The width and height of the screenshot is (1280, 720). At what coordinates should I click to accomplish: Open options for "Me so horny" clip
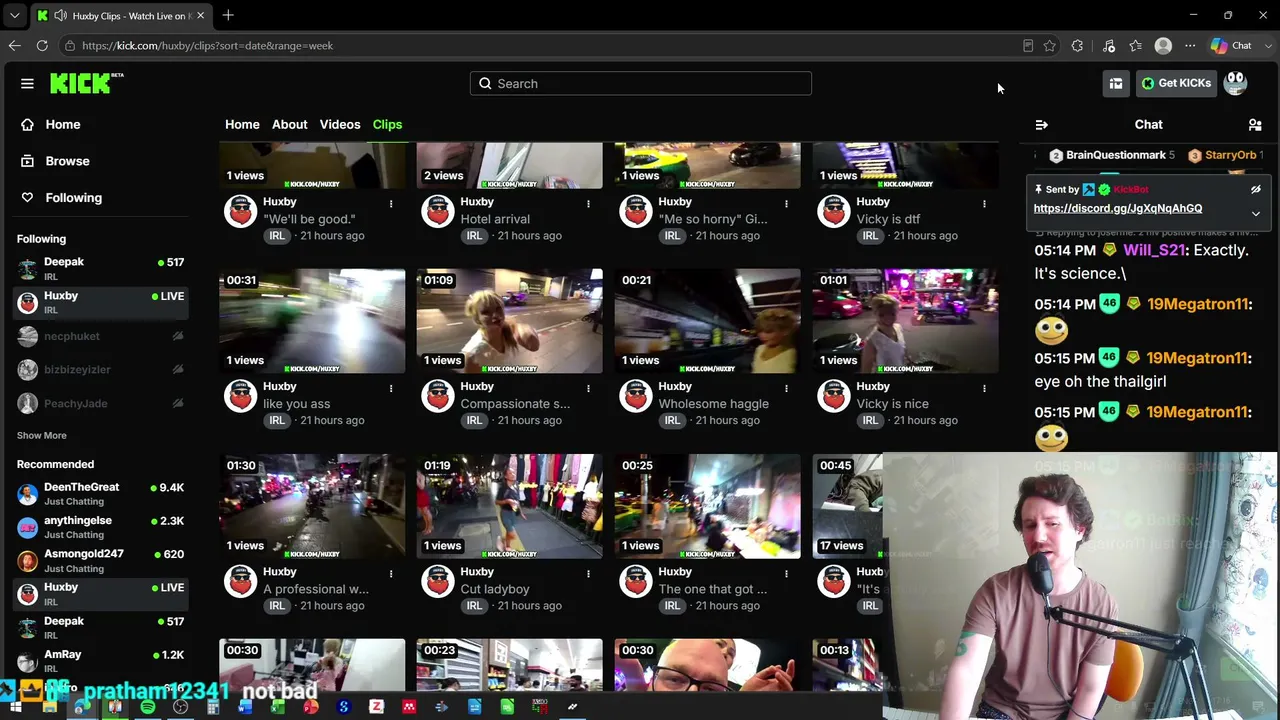pos(786,204)
